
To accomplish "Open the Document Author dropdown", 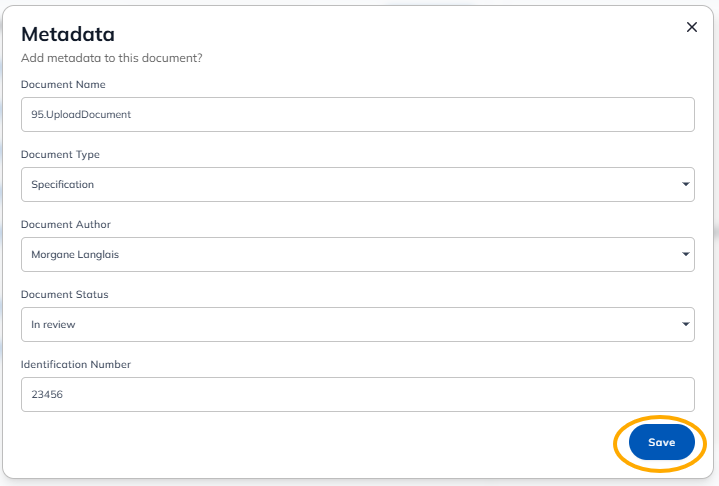I will click(357, 254).
